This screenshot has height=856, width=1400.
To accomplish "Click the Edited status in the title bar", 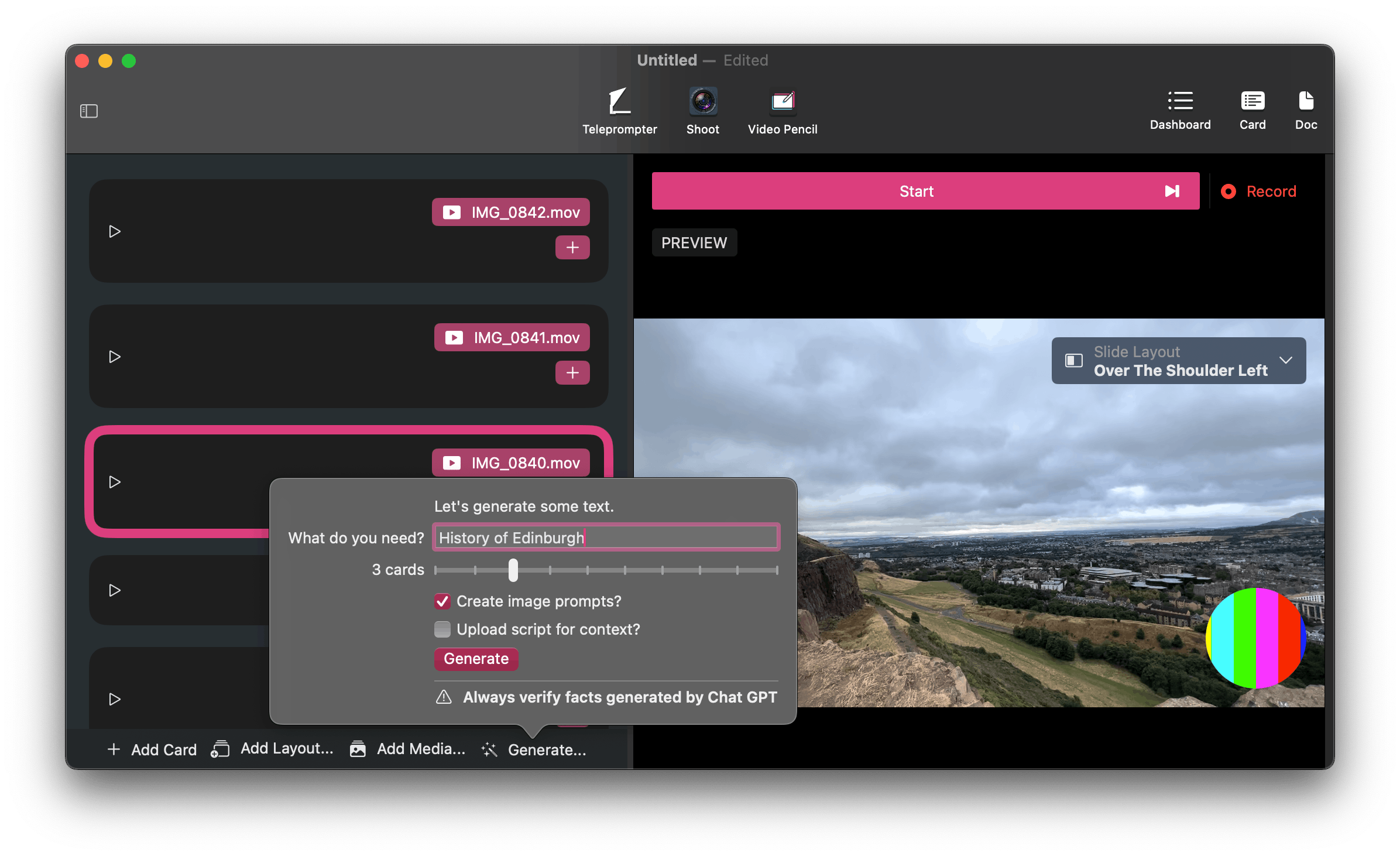I will (x=746, y=60).
